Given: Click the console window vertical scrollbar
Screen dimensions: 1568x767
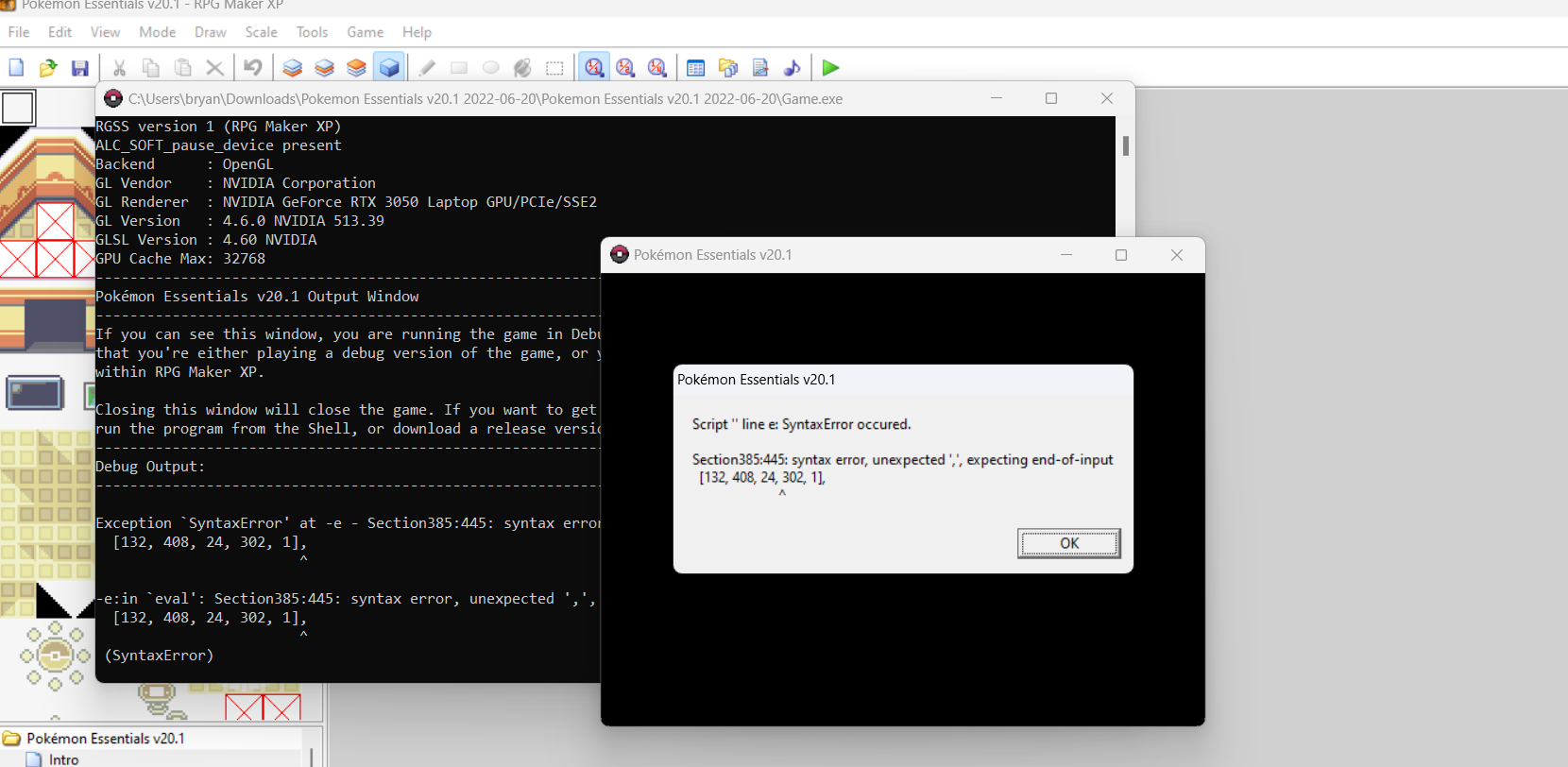Looking at the screenshot, I should 1125,146.
